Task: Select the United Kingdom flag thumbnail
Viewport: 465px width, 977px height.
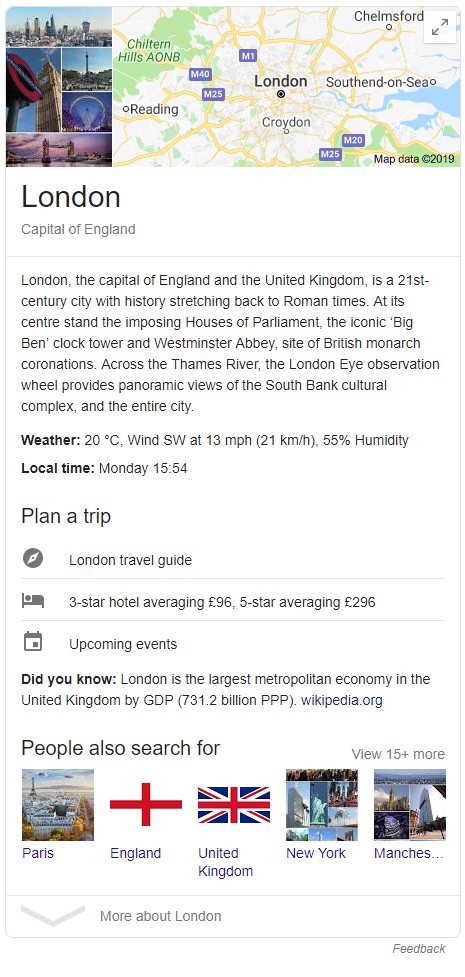Action: 234,805
